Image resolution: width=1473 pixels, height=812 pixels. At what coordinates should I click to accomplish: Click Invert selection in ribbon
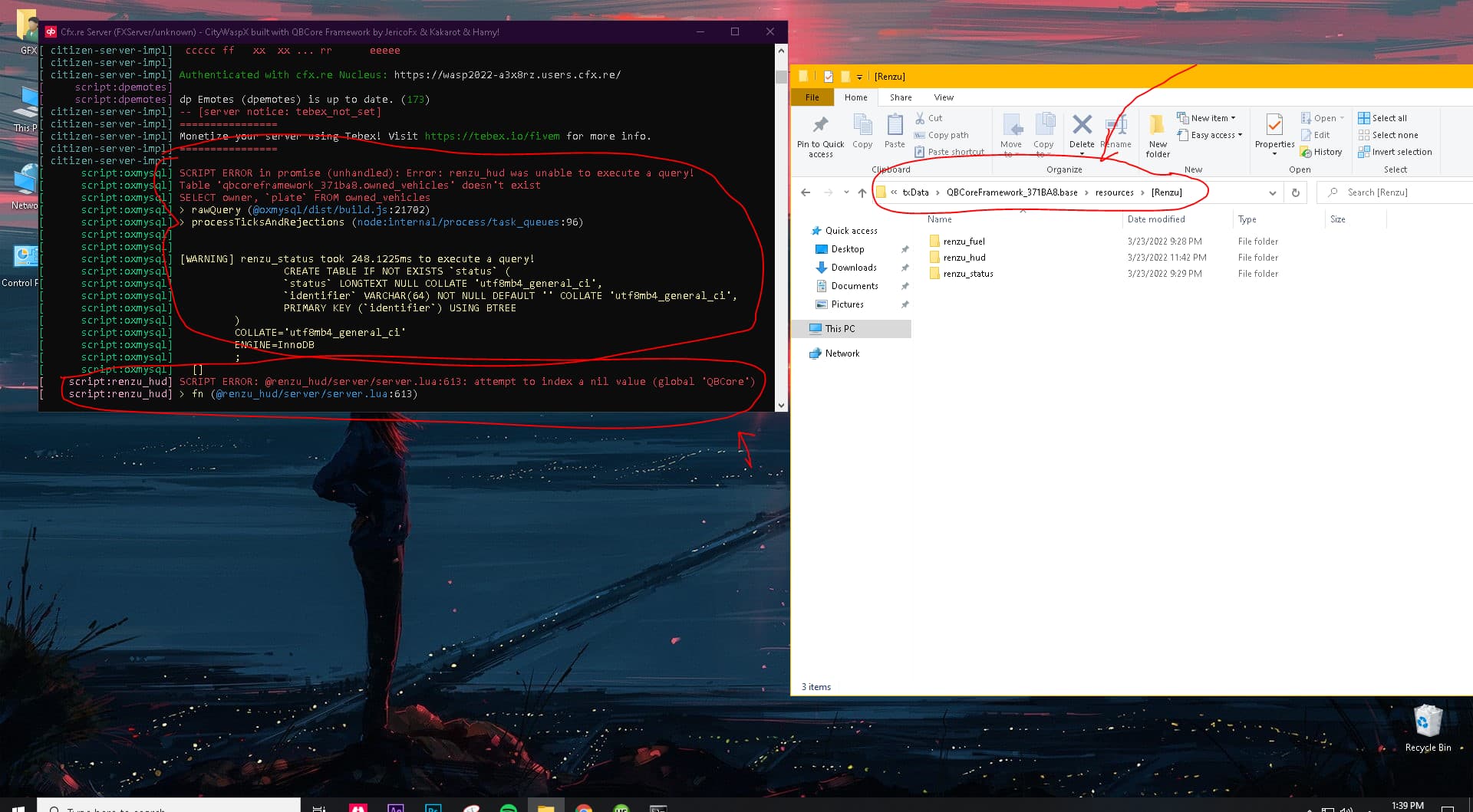[x=1401, y=152]
